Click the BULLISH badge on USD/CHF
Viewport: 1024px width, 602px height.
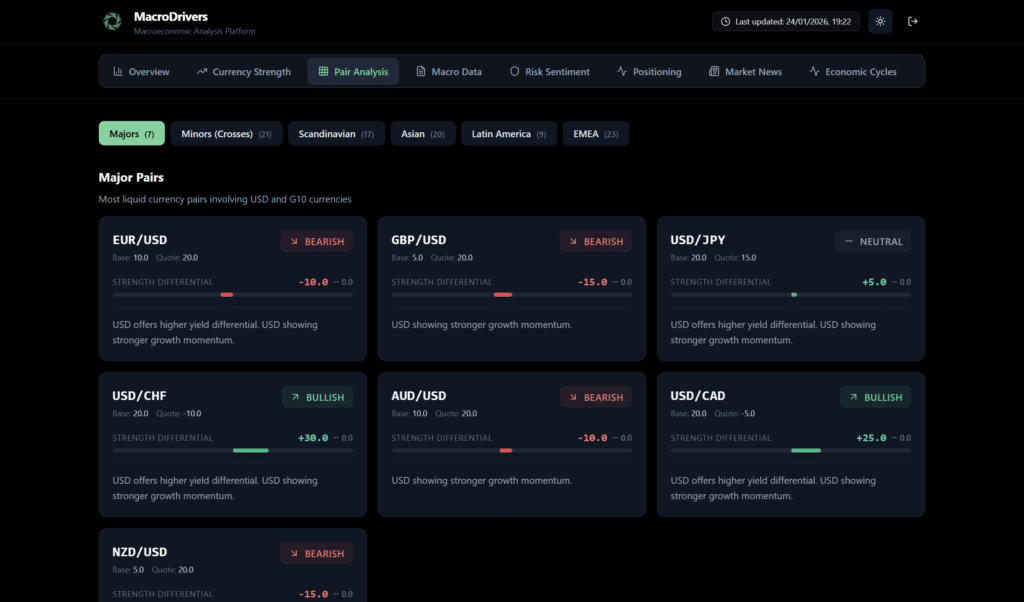[317, 397]
